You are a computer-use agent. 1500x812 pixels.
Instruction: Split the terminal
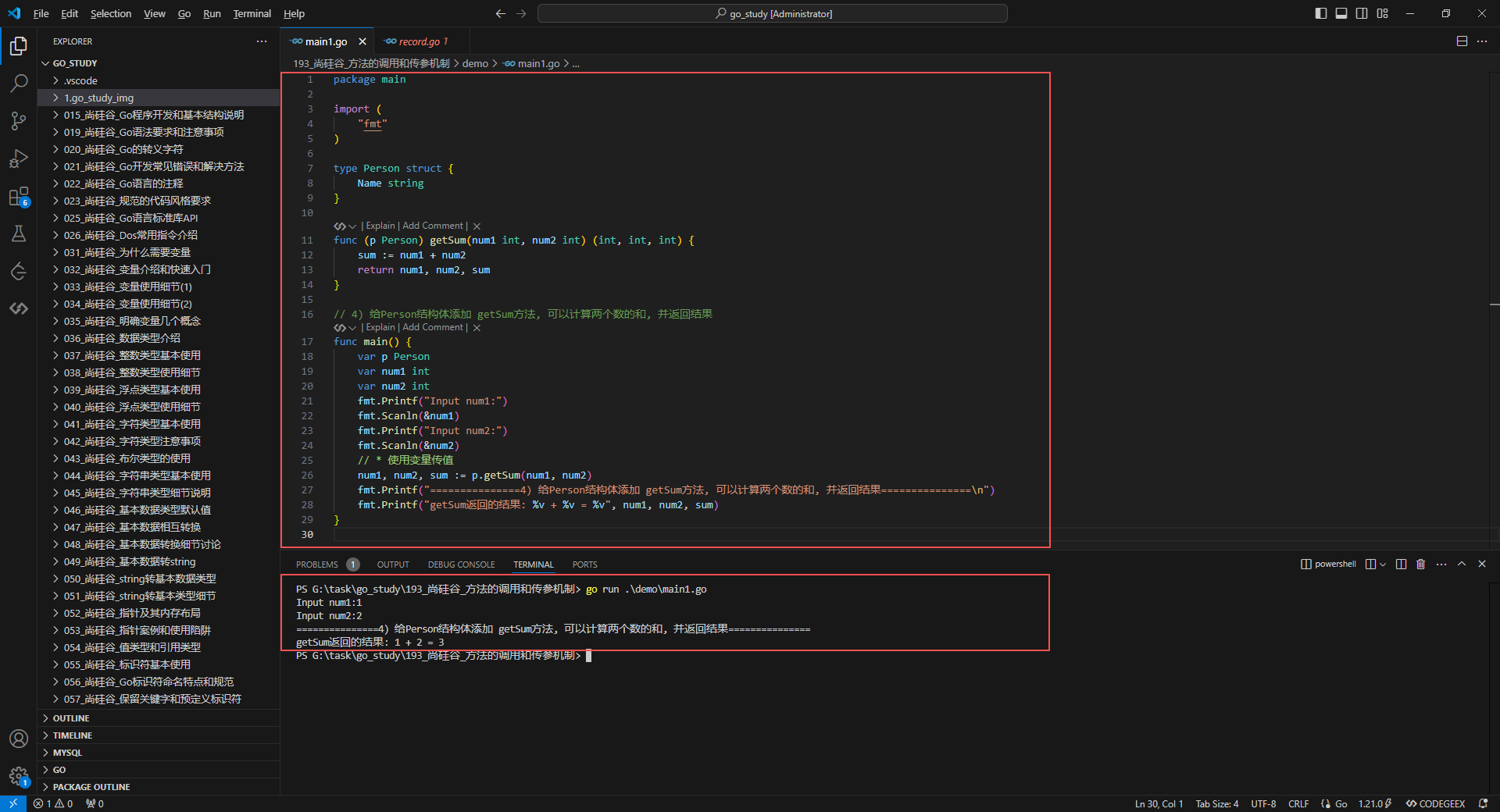click(1401, 564)
